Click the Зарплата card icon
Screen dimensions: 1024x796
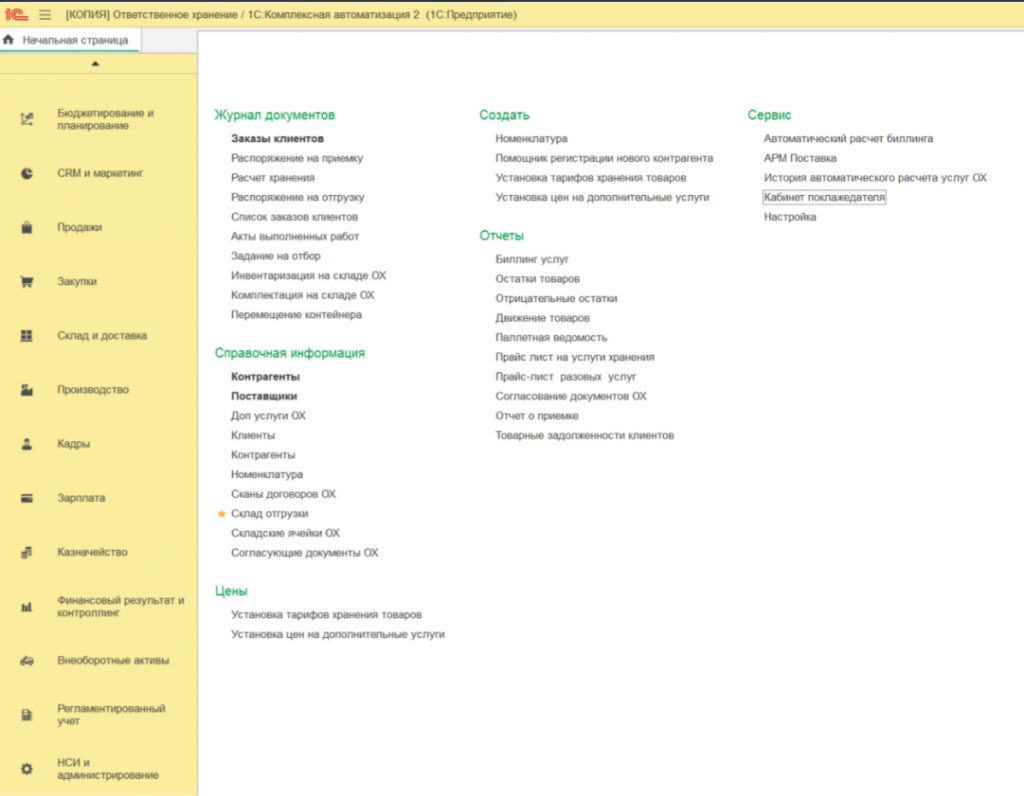(27, 499)
